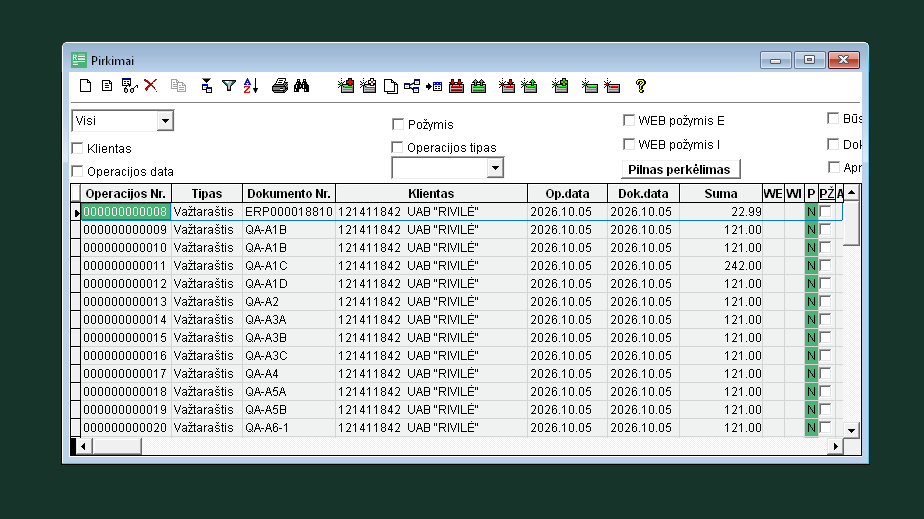Click the tray icon with green plus
The width and height of the screenshot is (924, 519).
(x=560, y=86)
